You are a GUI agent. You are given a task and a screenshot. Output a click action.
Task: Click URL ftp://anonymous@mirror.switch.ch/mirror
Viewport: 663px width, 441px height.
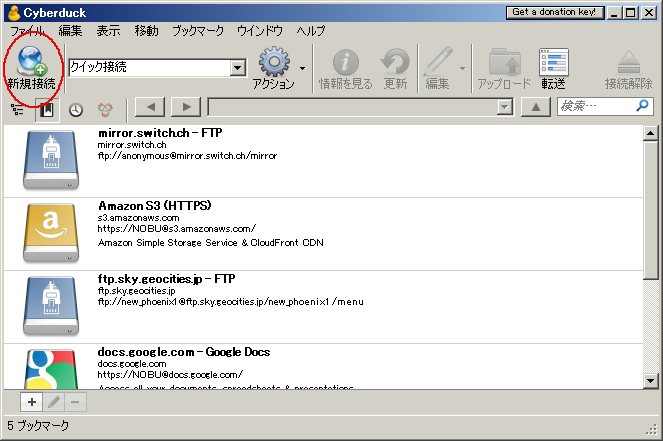(187, 156)
